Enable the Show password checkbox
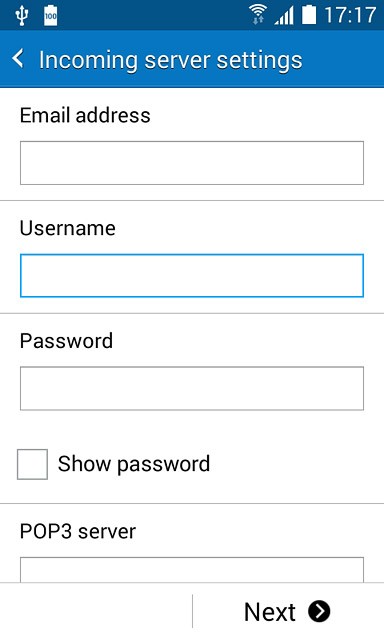This screenshot has height=640, width=384. [x=32, y=464]
